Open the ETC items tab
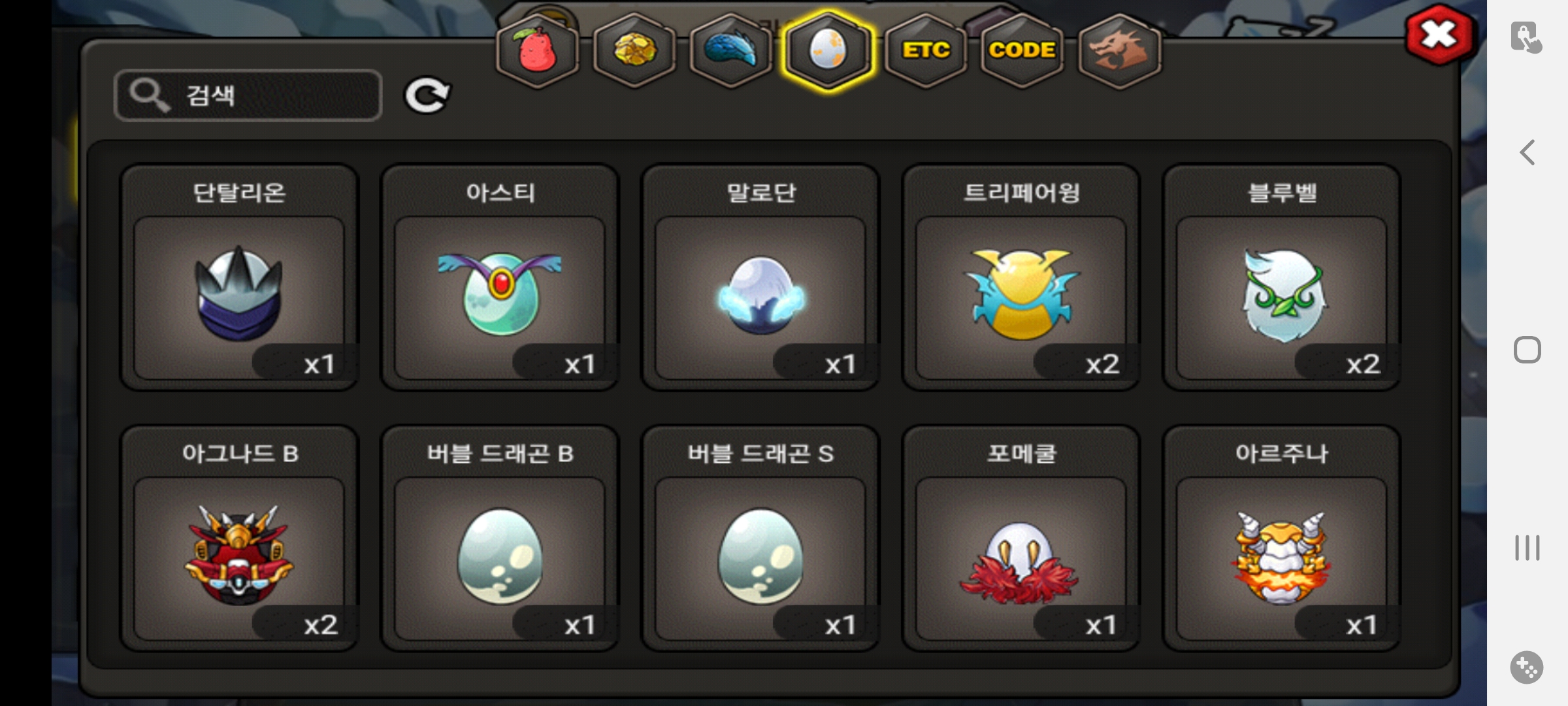The image size is (1568, 706). 926,50
